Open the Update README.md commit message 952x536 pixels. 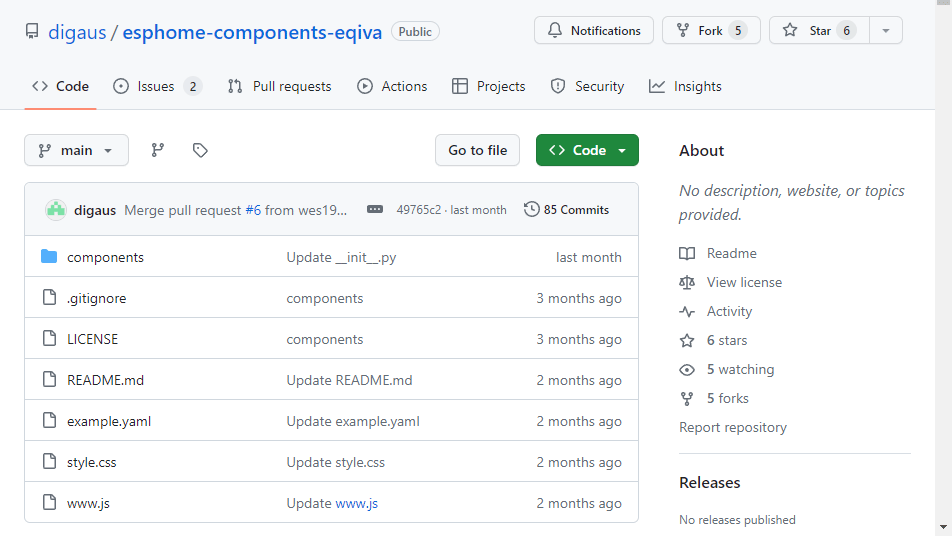[349, 381]
